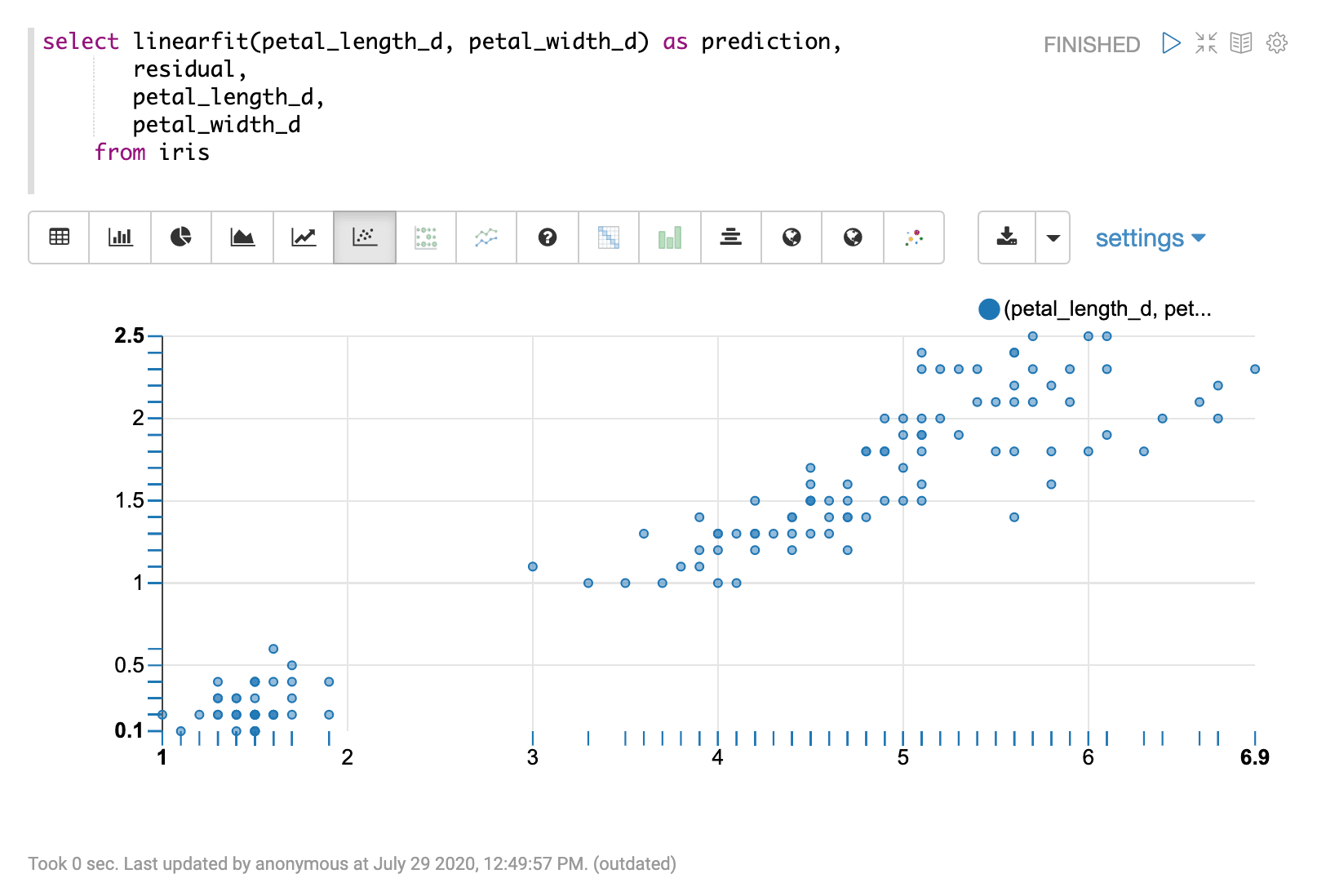Open the book/report view icon
The image size is (1317, 896).
pyautogui.click(x=1240, y=44)
